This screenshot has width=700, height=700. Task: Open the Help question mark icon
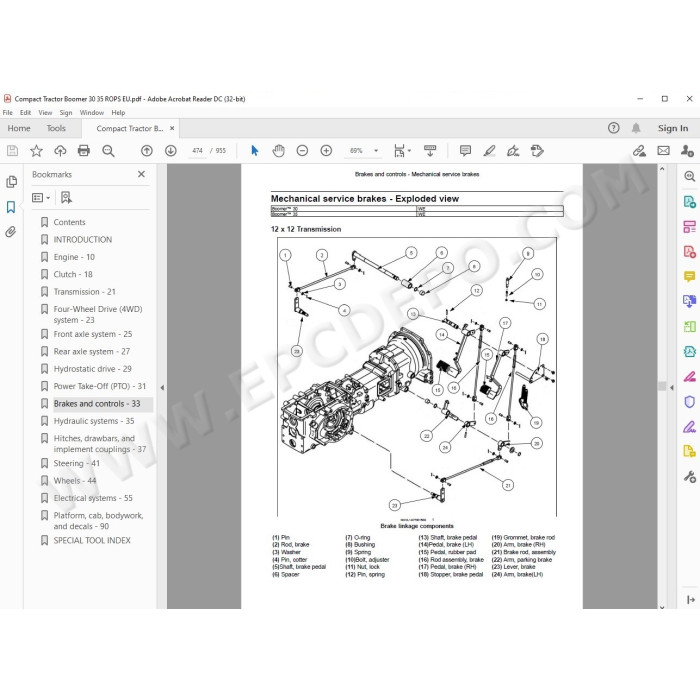[x=613, y=128]
